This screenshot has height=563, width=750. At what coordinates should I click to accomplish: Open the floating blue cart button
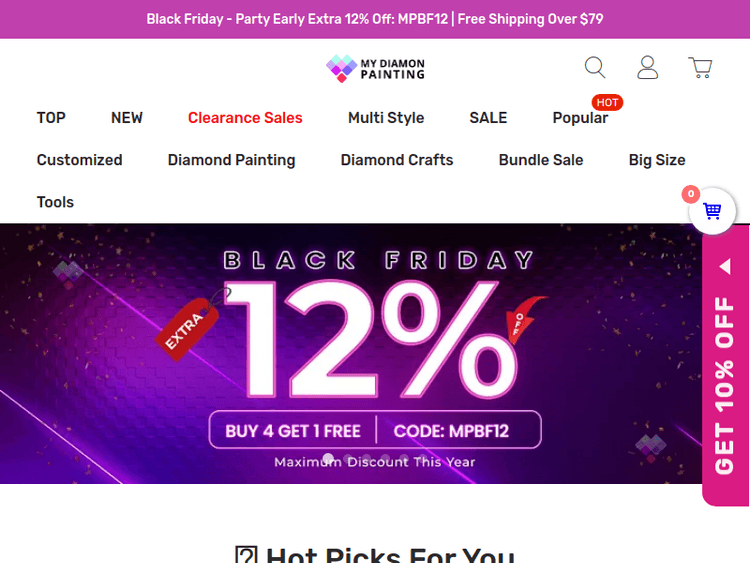712,211
